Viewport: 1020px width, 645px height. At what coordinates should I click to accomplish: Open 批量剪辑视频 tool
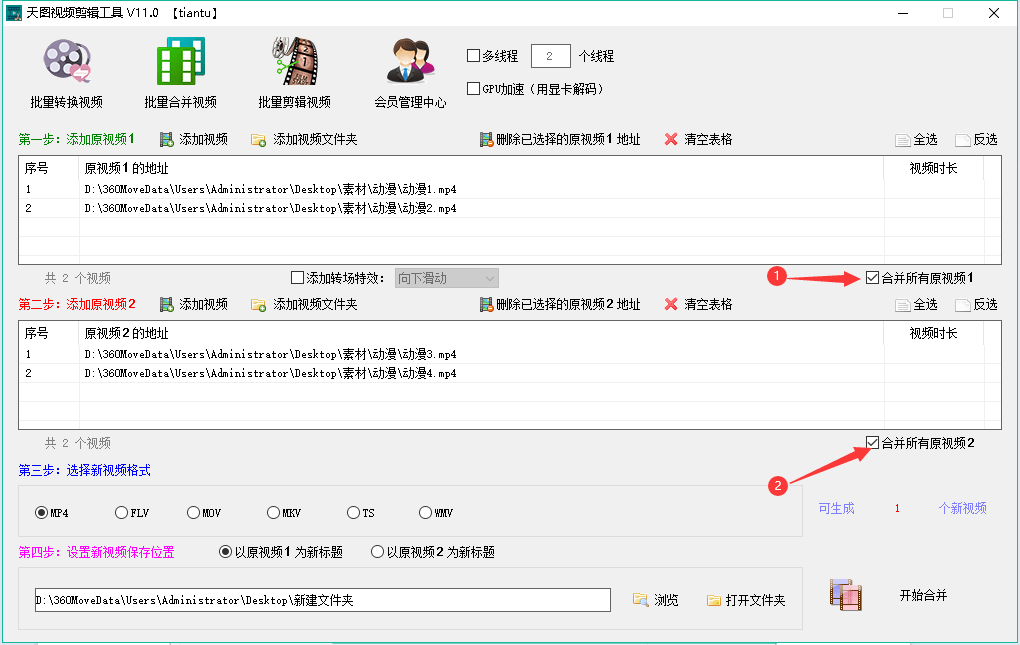pos(295,73)
